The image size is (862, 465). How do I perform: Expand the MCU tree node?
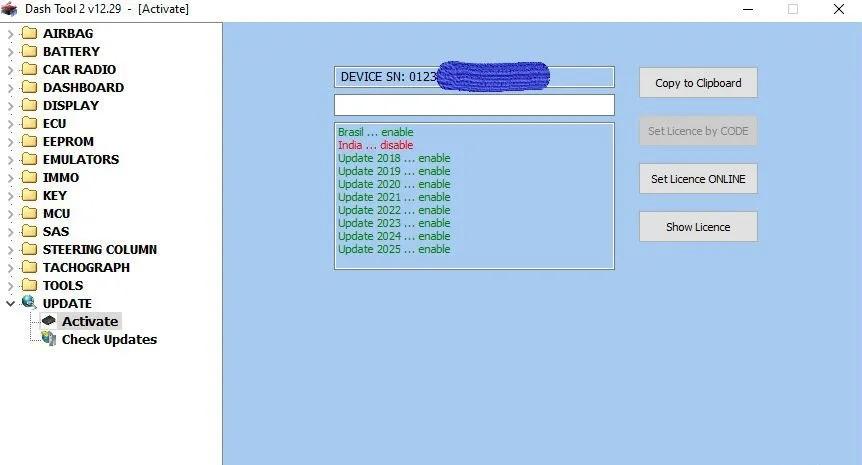pyautogui.click(x=10, y=214)
